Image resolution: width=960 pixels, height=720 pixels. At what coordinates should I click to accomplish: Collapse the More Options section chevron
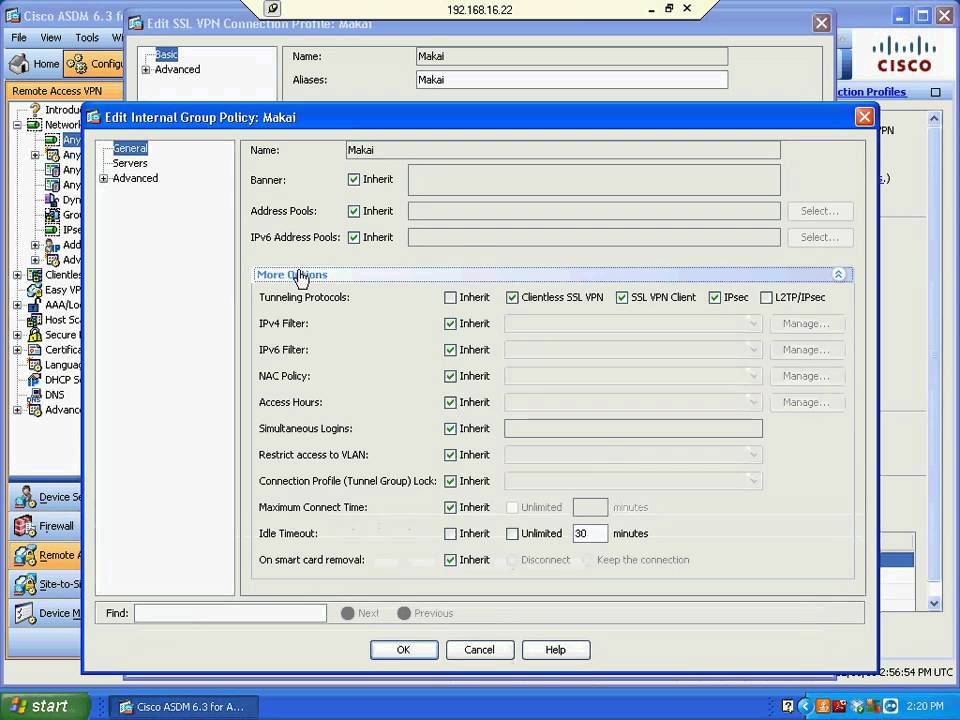839,275
